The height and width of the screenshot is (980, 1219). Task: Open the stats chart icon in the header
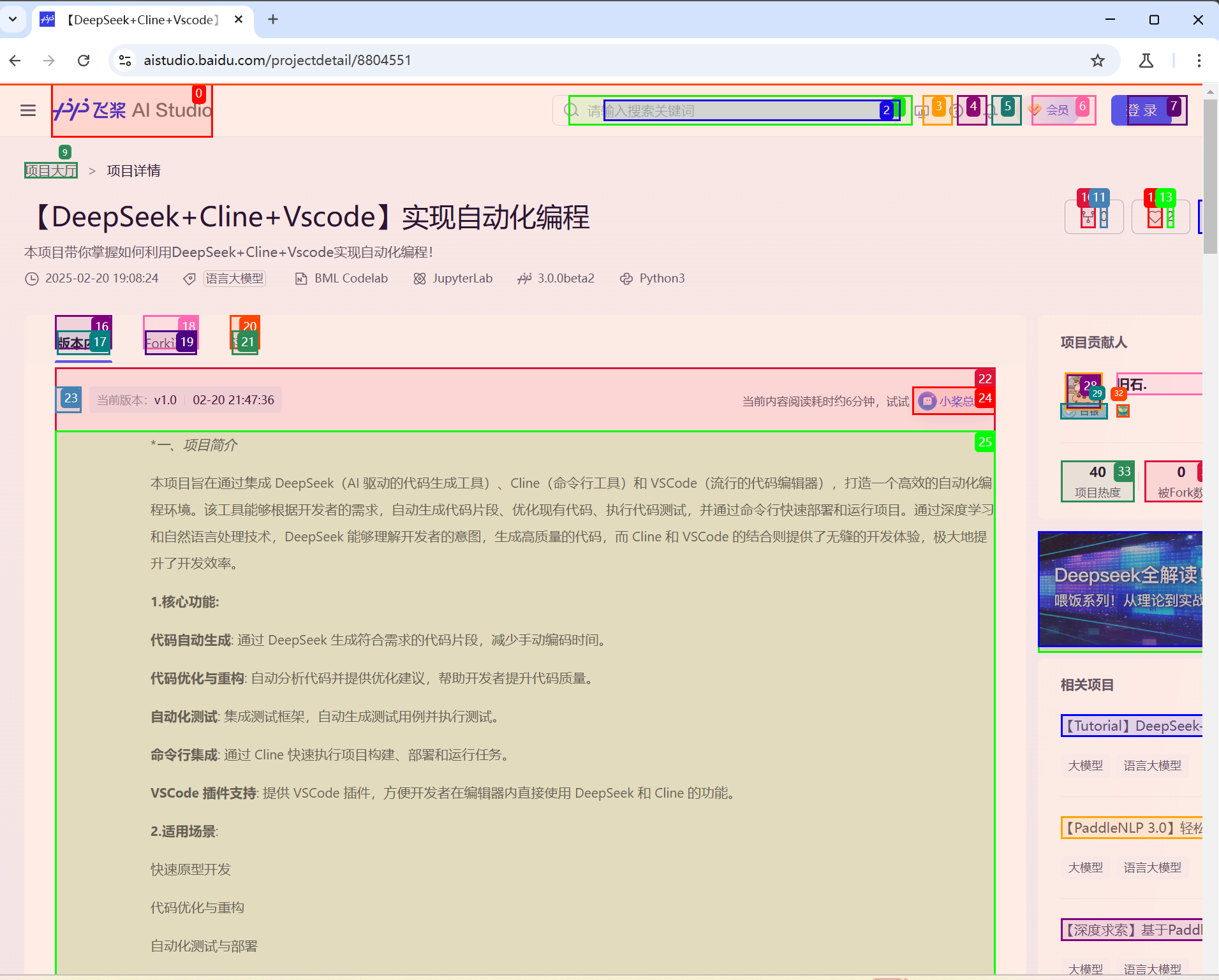[x=921, y=110]
